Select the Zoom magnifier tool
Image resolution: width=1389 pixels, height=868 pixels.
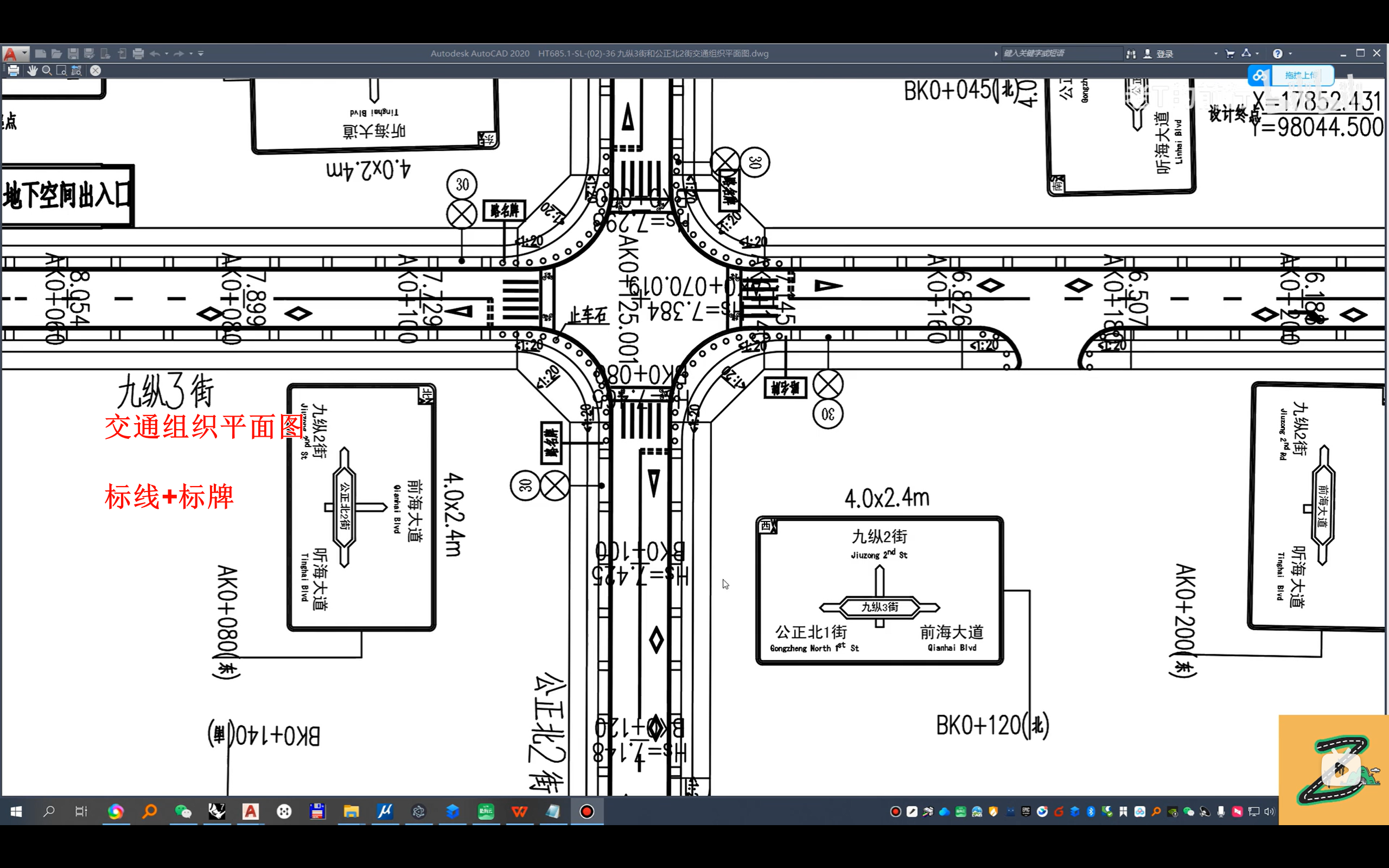click(47, 71)
